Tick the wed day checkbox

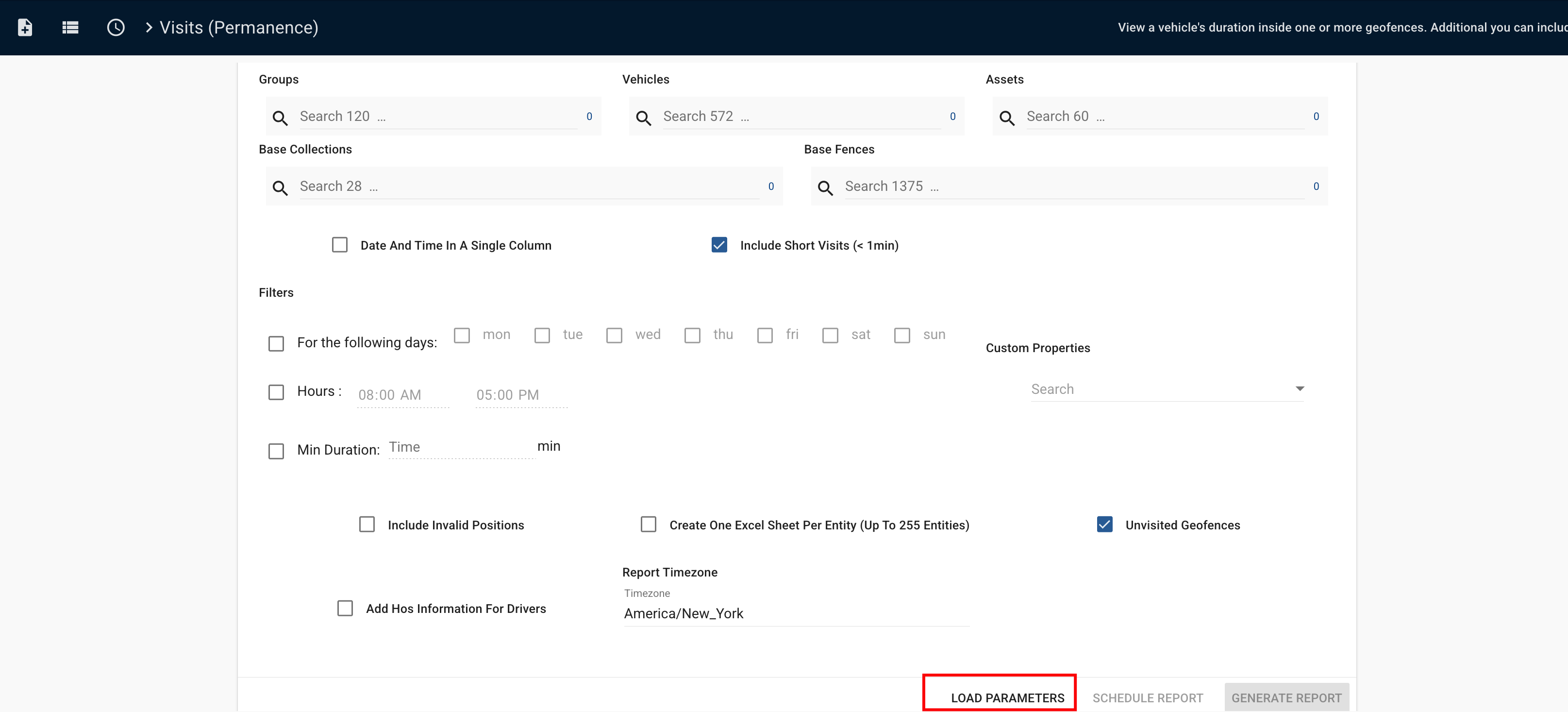point(614,336)
